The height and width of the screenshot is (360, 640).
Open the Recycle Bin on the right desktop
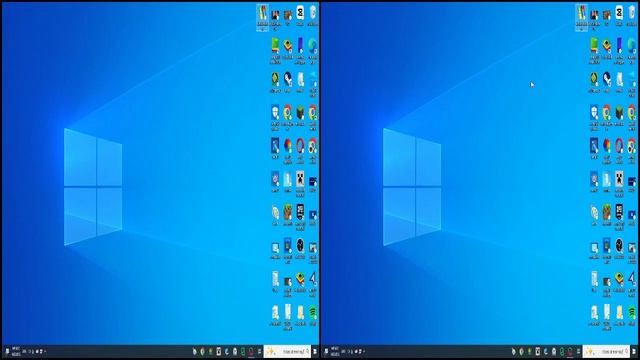[632, 16]
